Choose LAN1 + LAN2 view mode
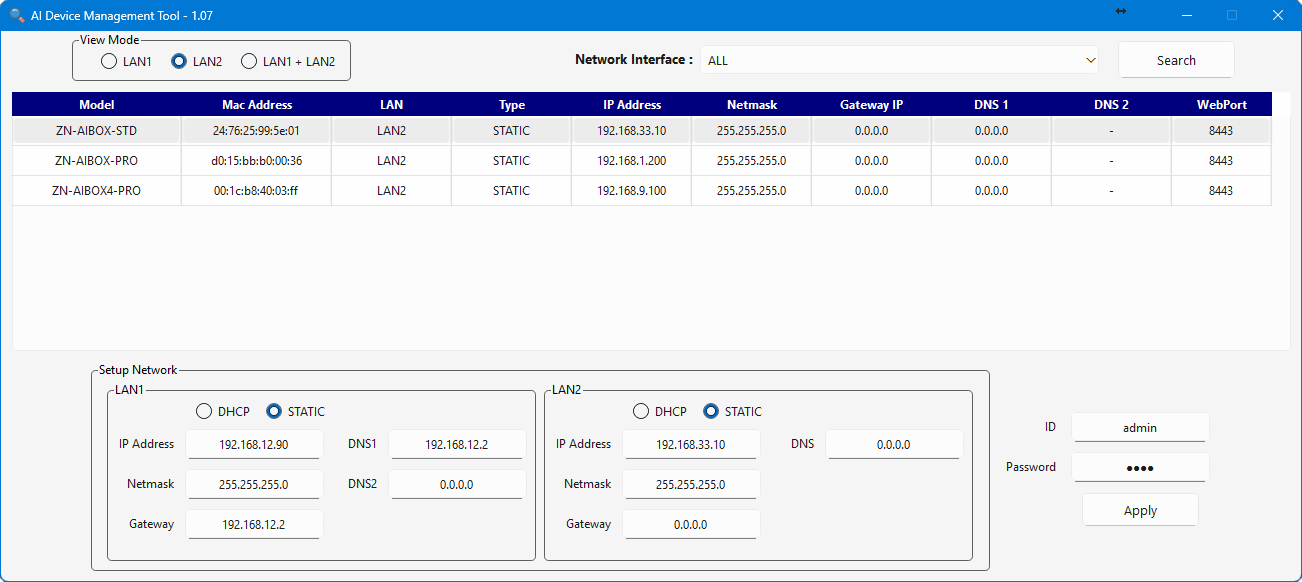This screenshot has height=582, width=1302. coord(250,62)
